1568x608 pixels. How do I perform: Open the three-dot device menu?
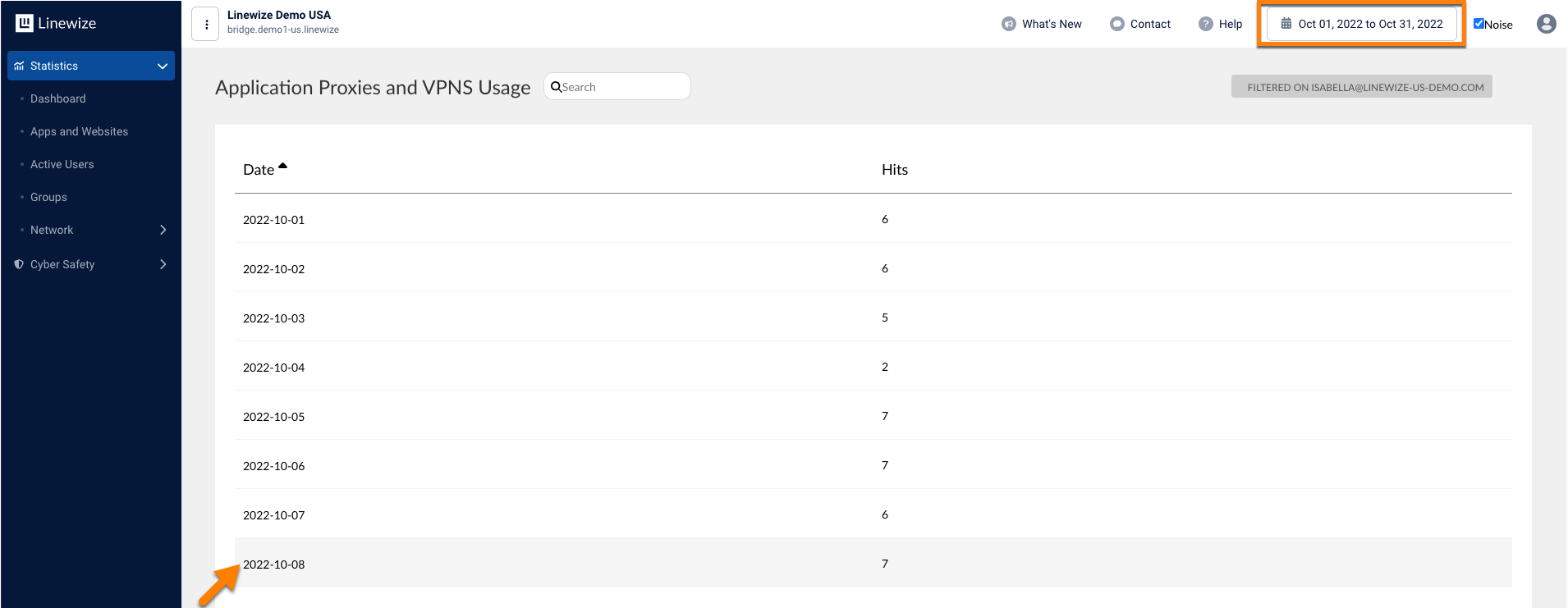point(206,24)
